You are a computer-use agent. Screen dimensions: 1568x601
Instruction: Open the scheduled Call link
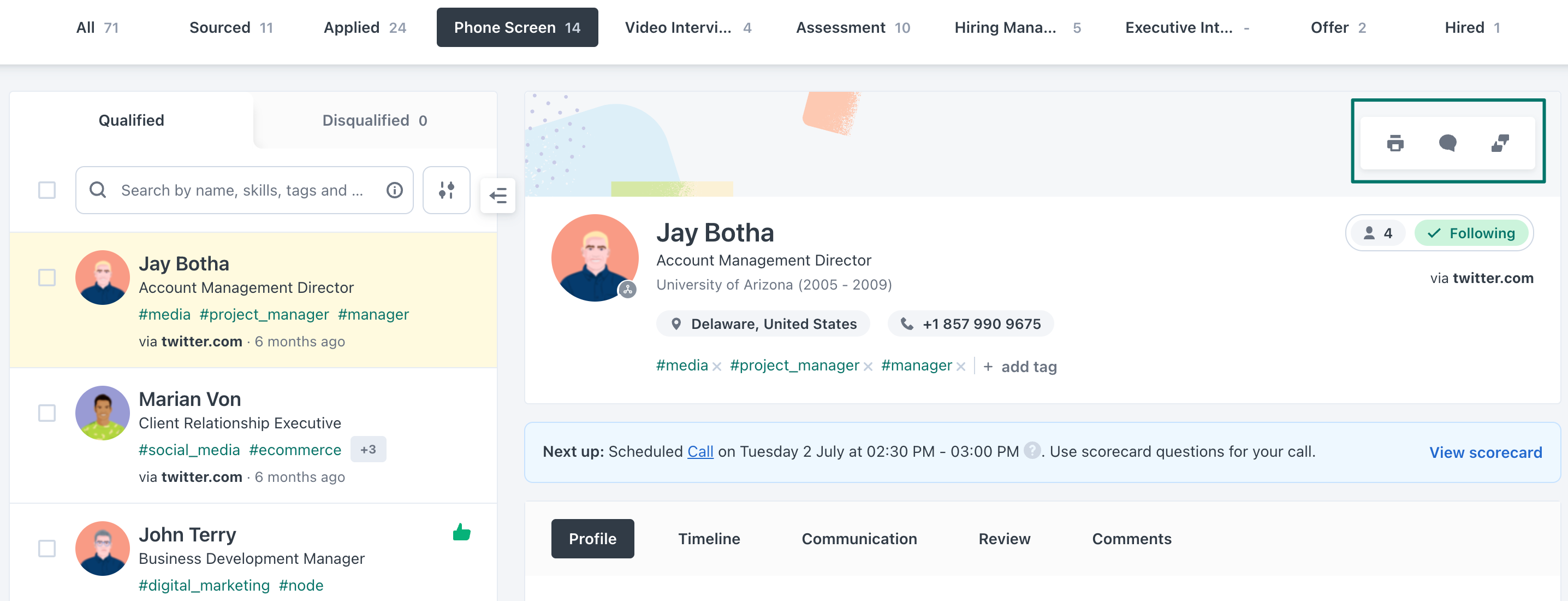(x=700, y=452)
